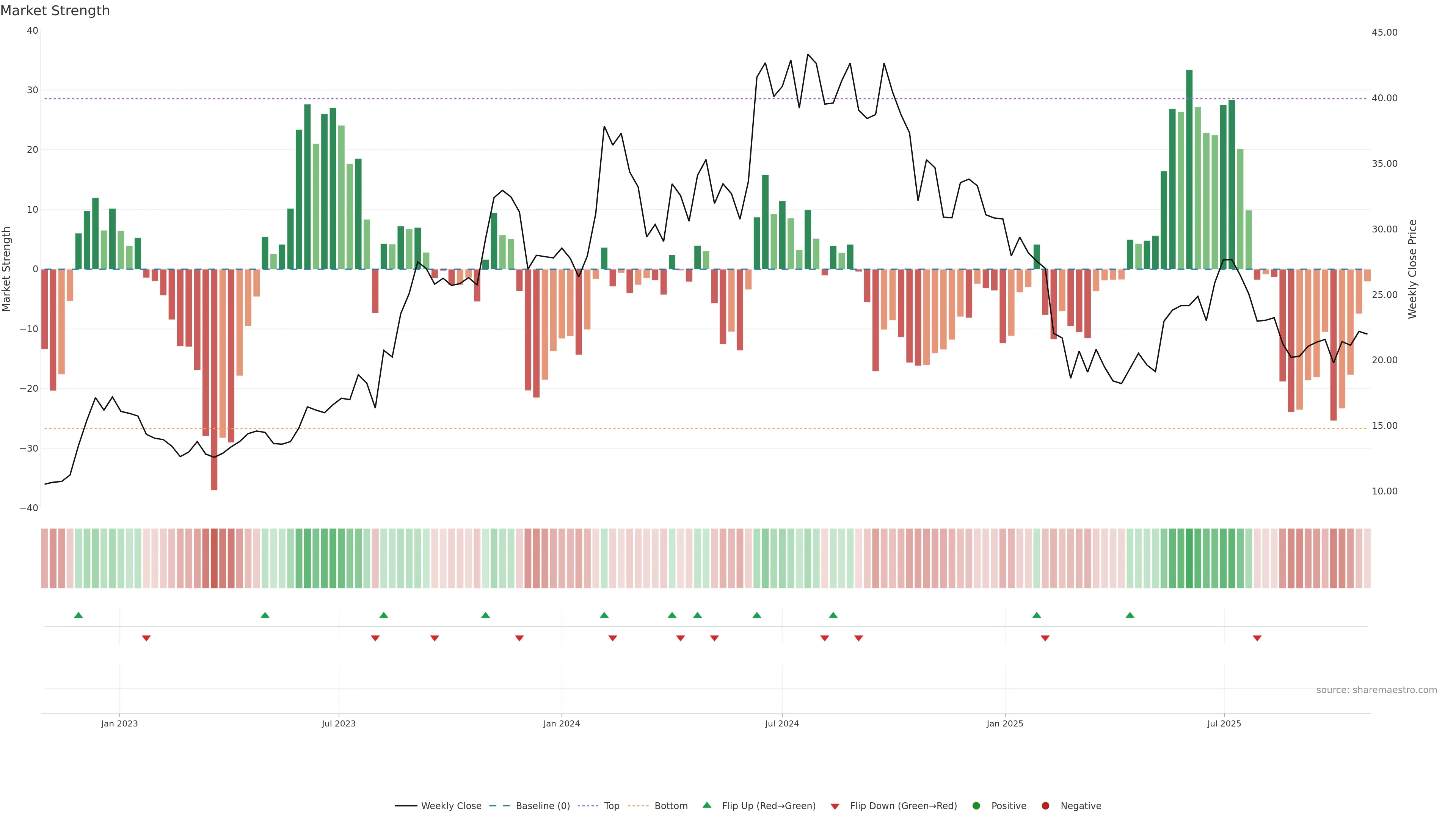The image size is (1456, 819).
Task: Click the first green flip-up triangle marker
Action: coord(78,615)
